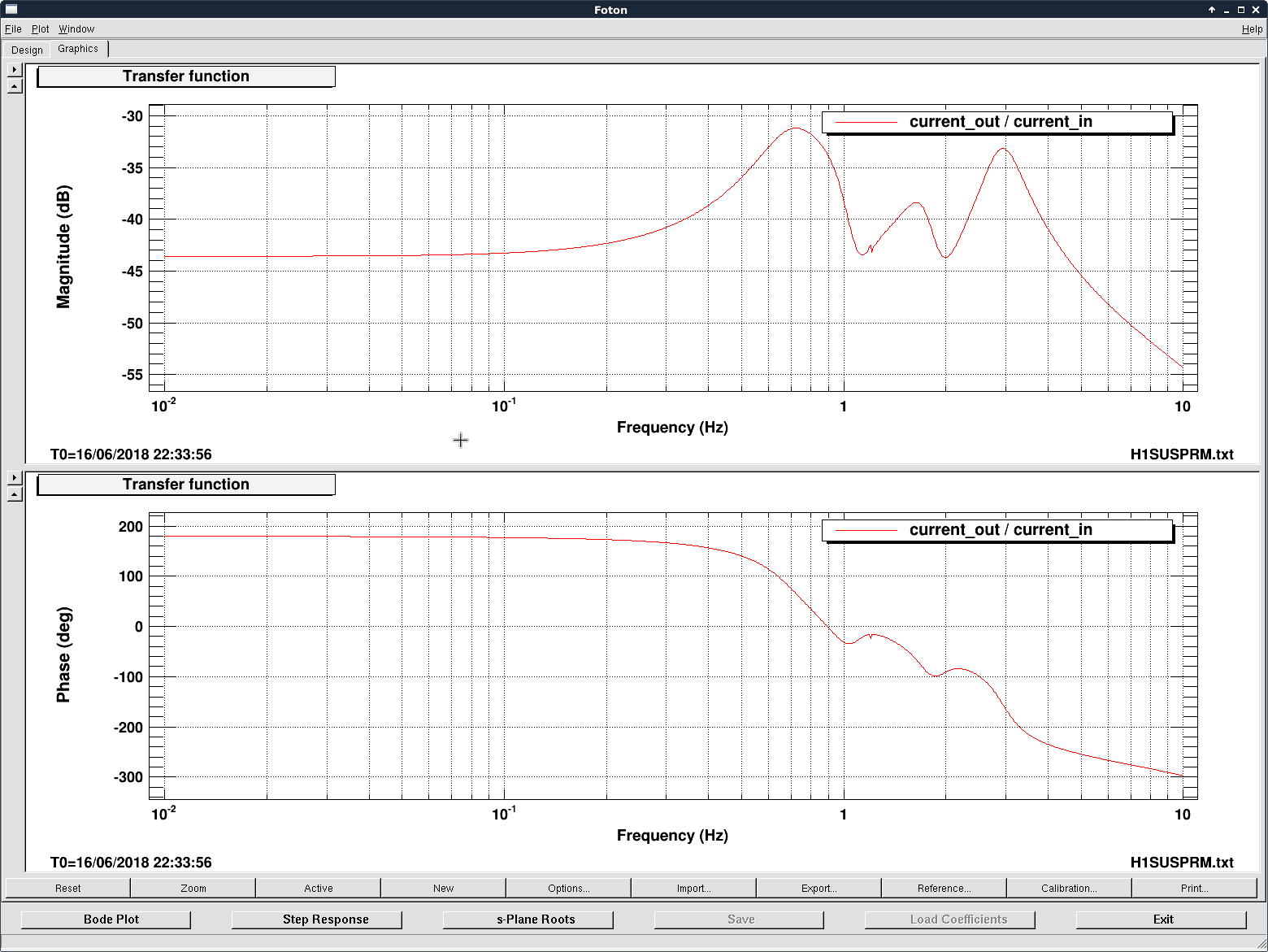Viewport: 1268px width, 952px height.
Task: Click the magnitude plot legend current_out / current_in
Action: [x=998, y=122]
